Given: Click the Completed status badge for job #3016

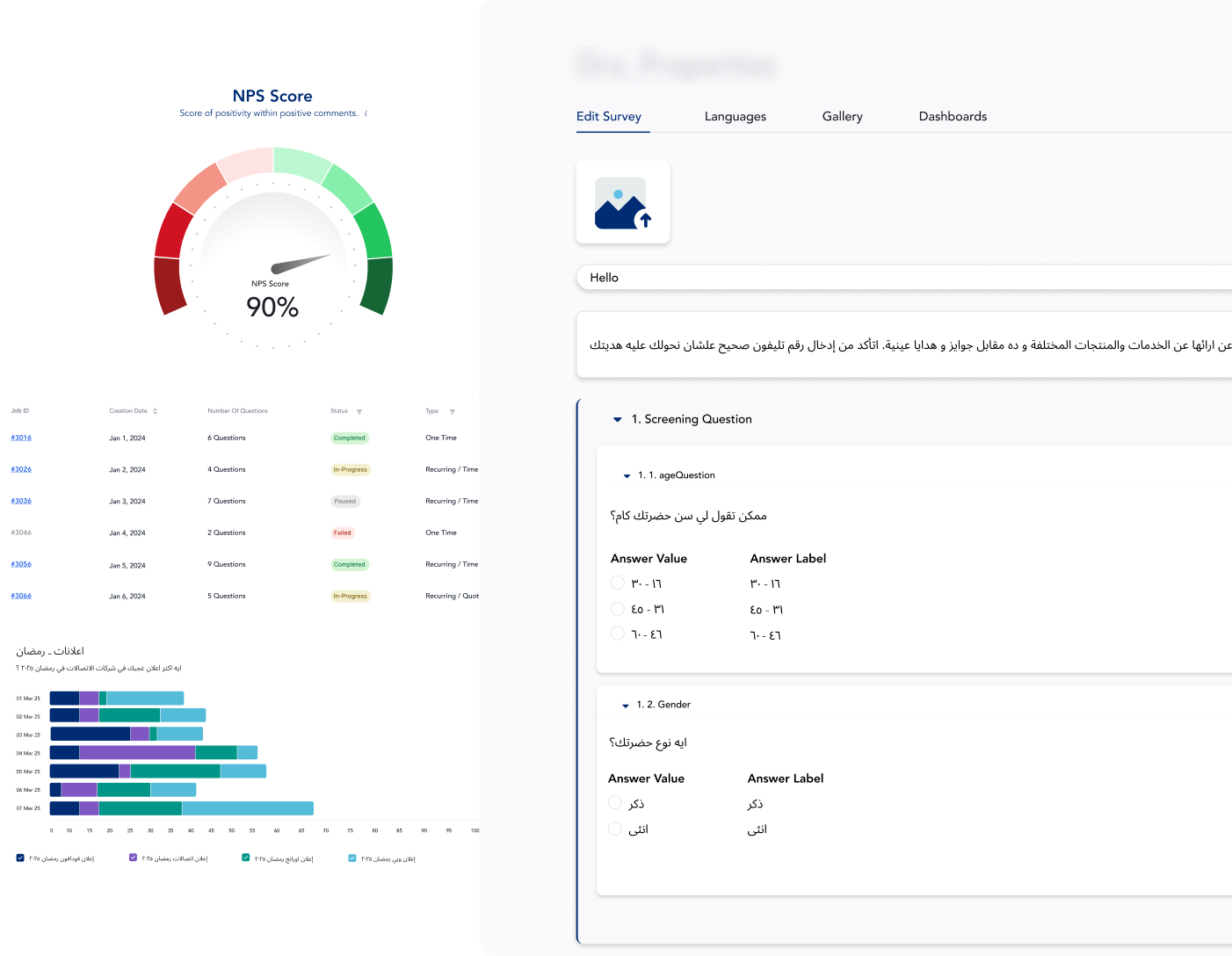Looking at the screenshot, I should [349, 438].
